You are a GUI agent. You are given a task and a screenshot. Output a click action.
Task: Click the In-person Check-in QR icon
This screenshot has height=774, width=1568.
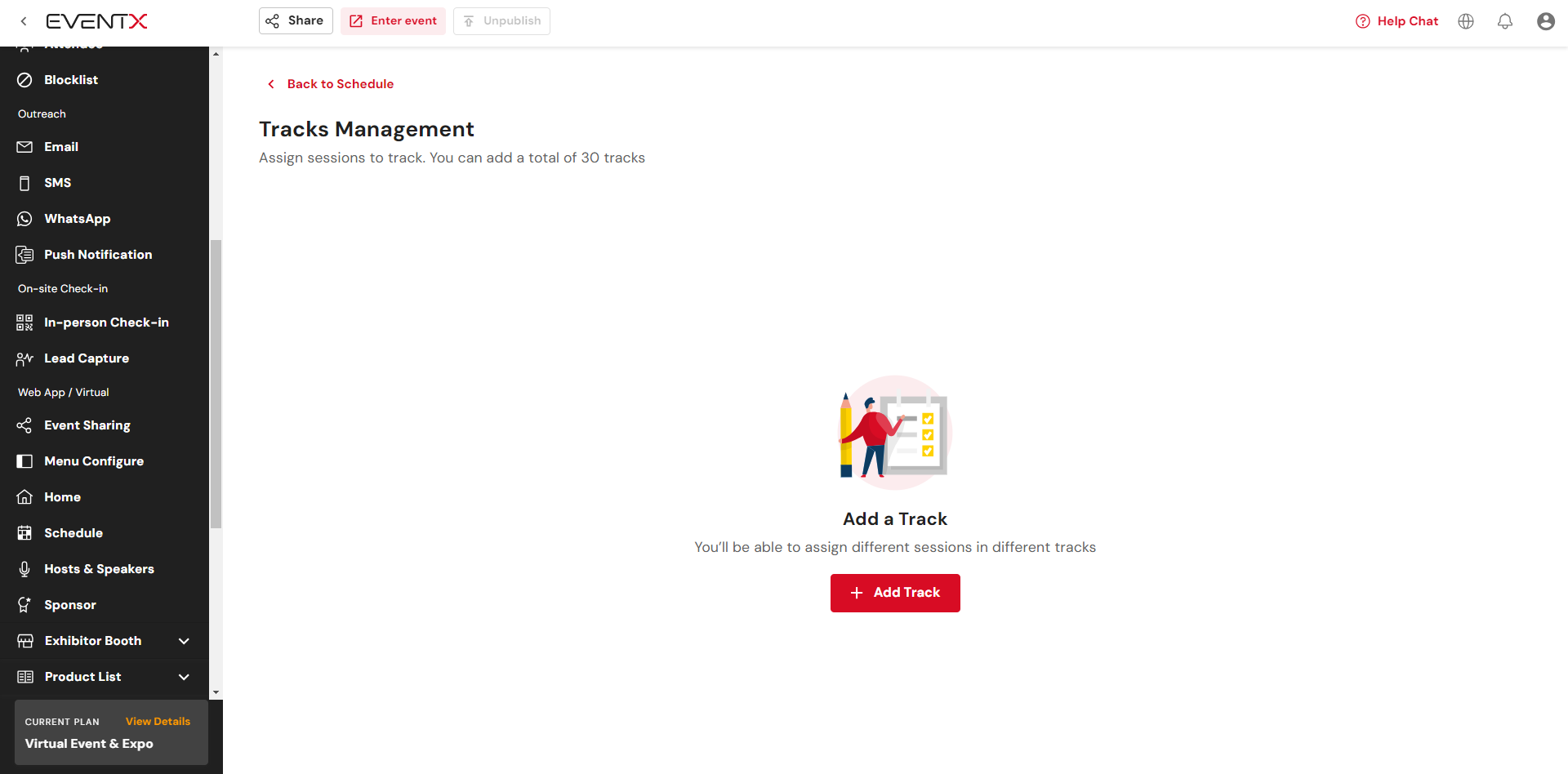click(24, 322)
